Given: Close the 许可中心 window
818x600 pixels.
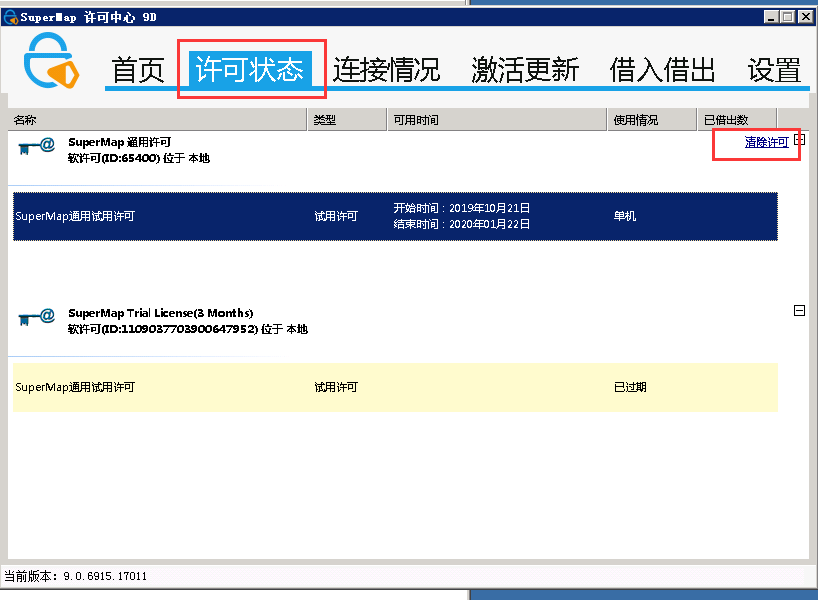Looking at the screenshot, I should point(805,17).
